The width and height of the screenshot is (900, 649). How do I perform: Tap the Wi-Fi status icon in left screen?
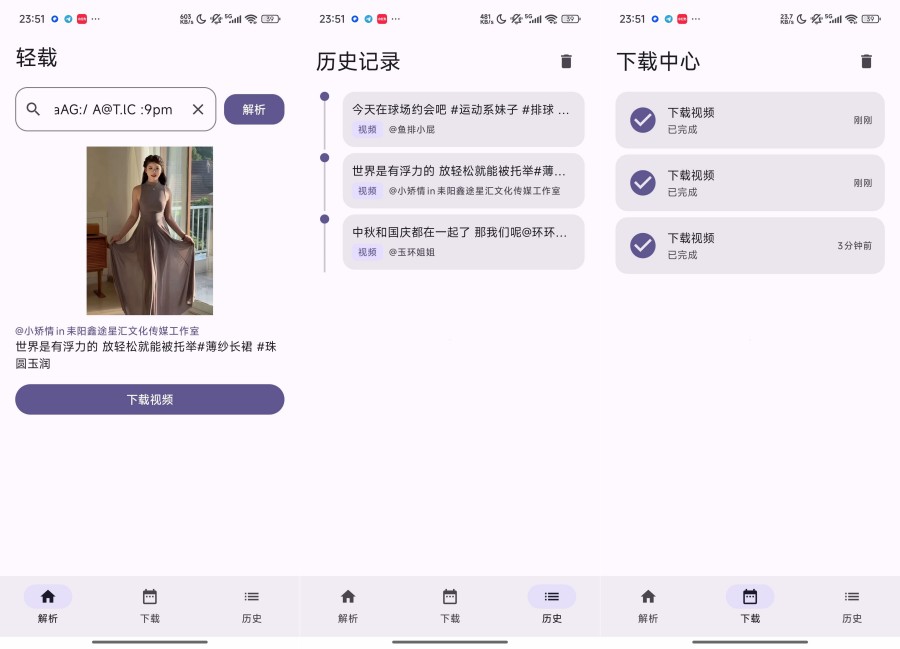point(251,19)
